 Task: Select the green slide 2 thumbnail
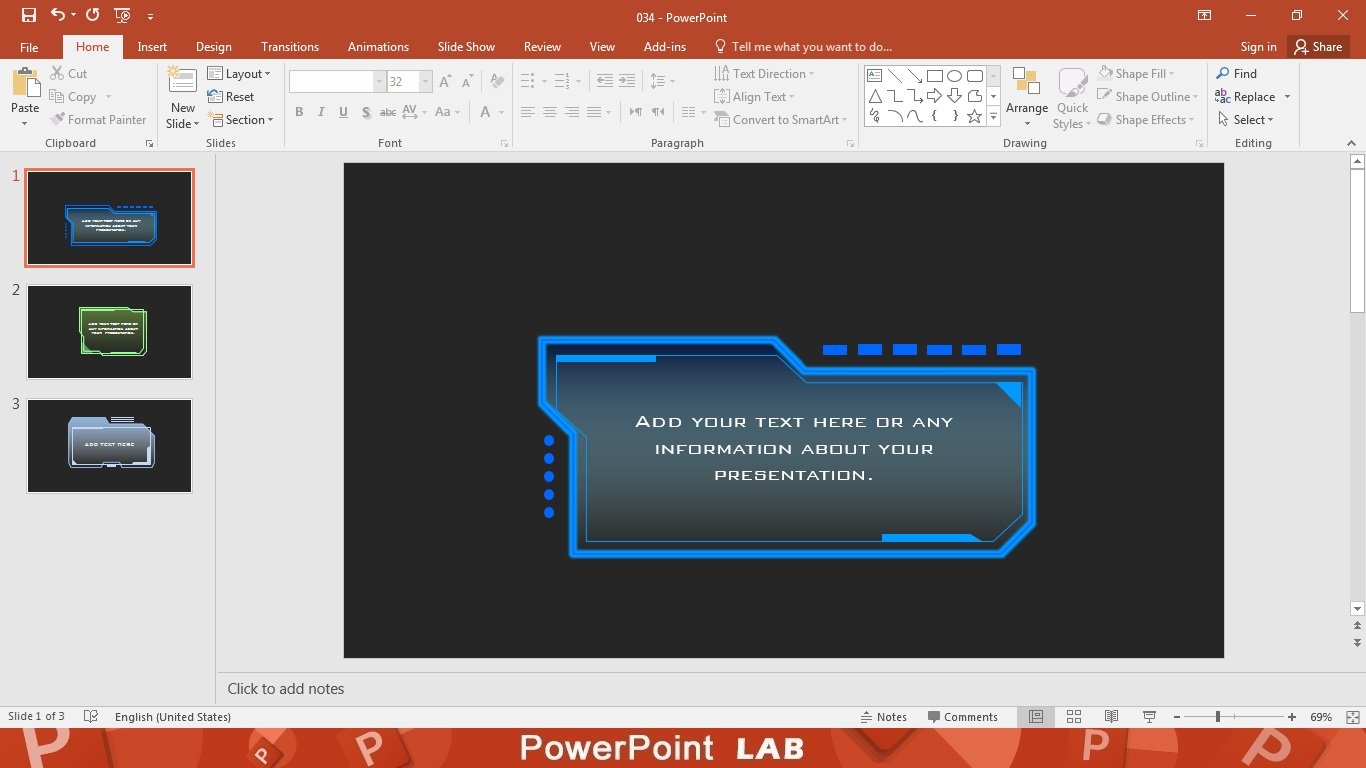click(109, 332)
